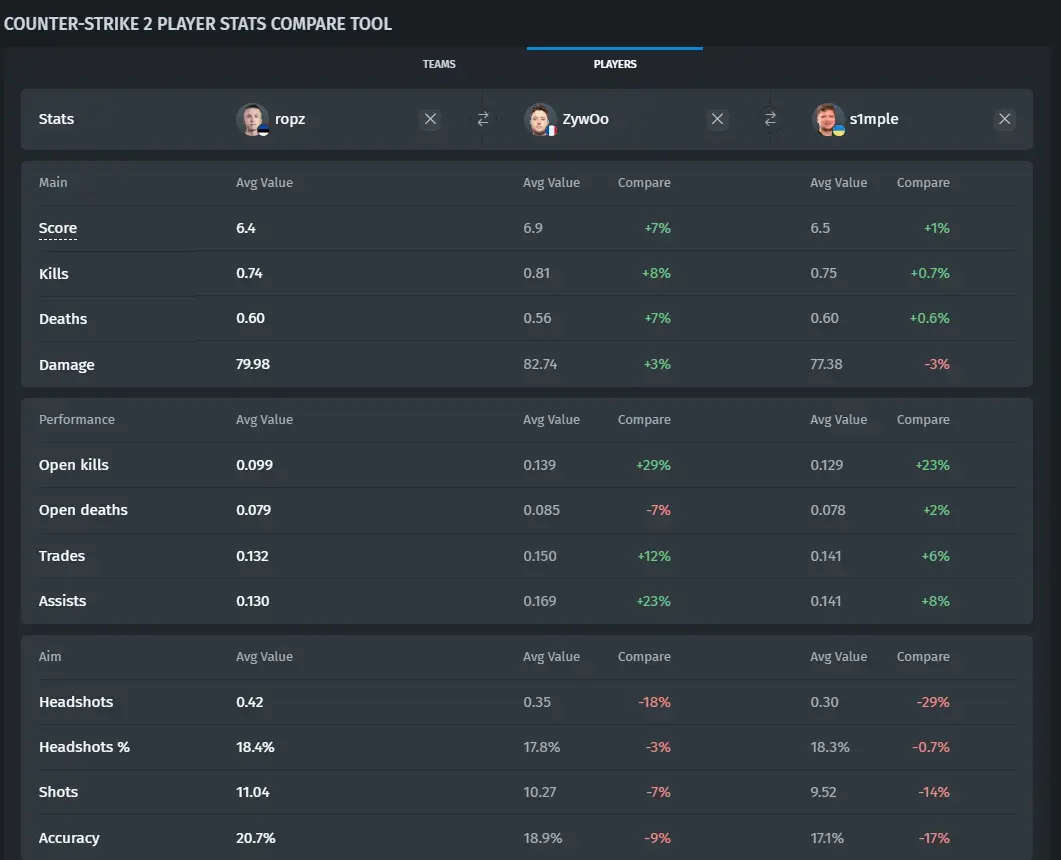Click the Shots row label
Image resolution: width=1061 pixels, height=860 pixels.
(x=58, y=792)
